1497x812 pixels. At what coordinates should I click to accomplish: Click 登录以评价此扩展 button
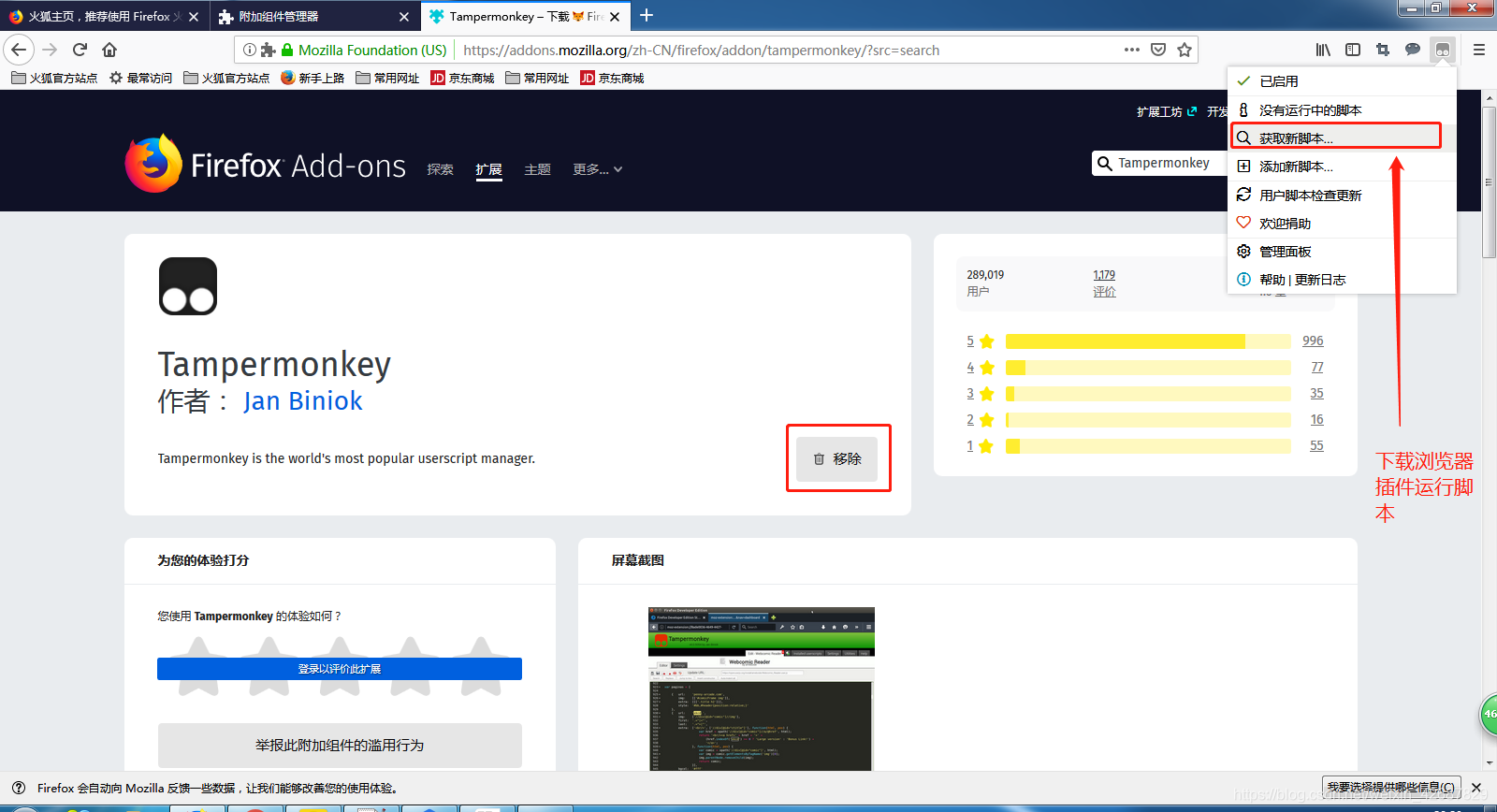click(340, 669)
